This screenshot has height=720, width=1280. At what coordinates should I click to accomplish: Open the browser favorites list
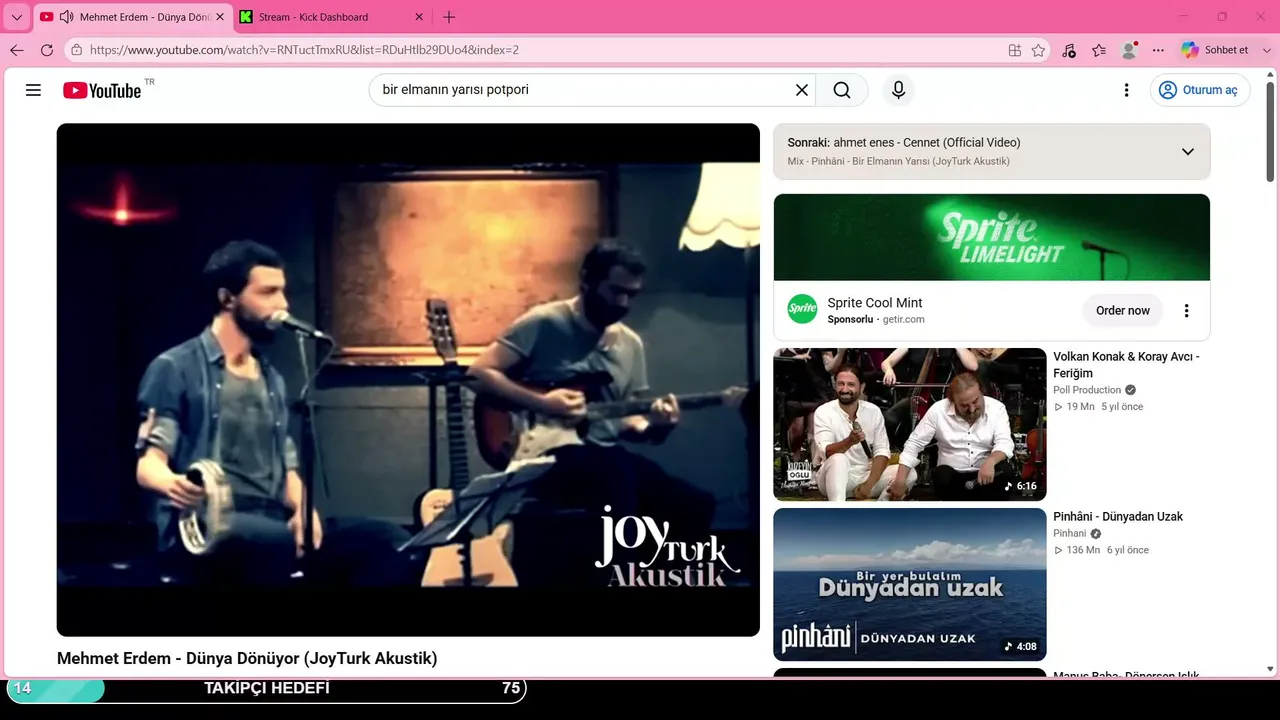[x=1099, y=50]
